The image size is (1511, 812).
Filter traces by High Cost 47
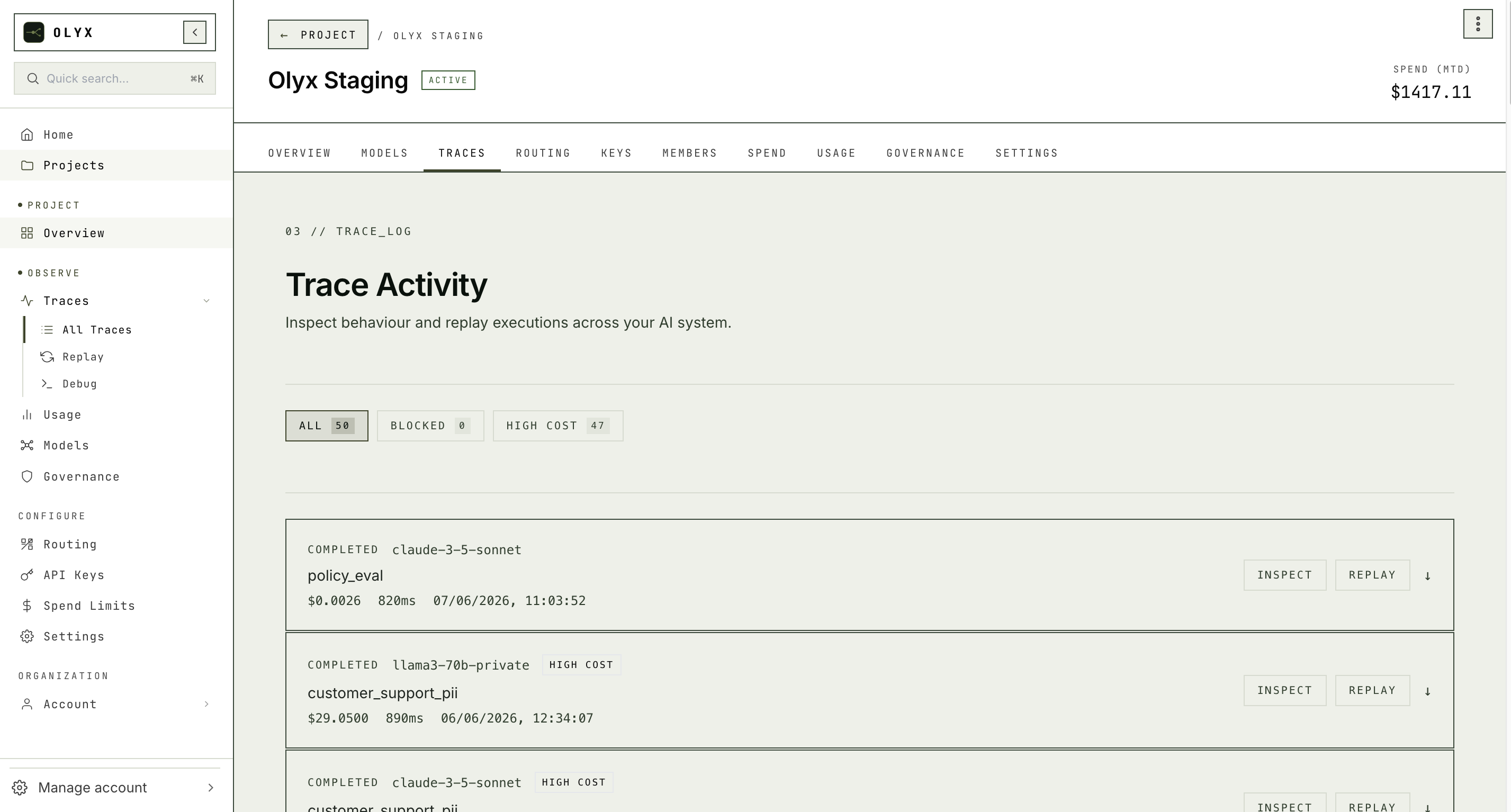558,426
